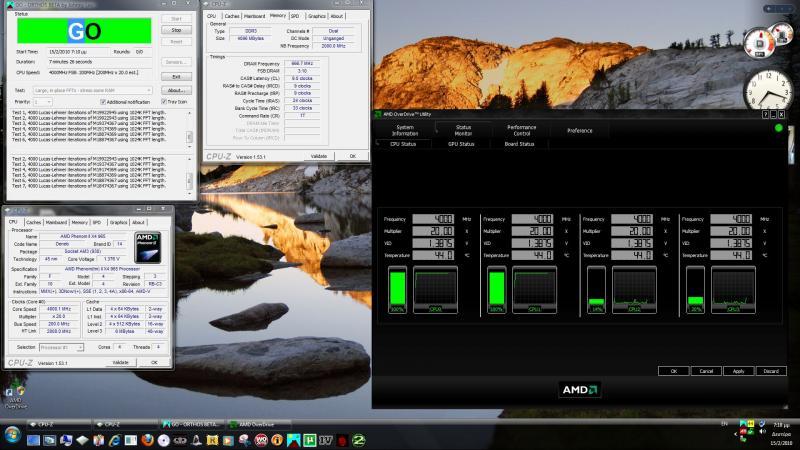Click the green status indicator in OverDrive
The image size is (800, 450).
point(778,128)
